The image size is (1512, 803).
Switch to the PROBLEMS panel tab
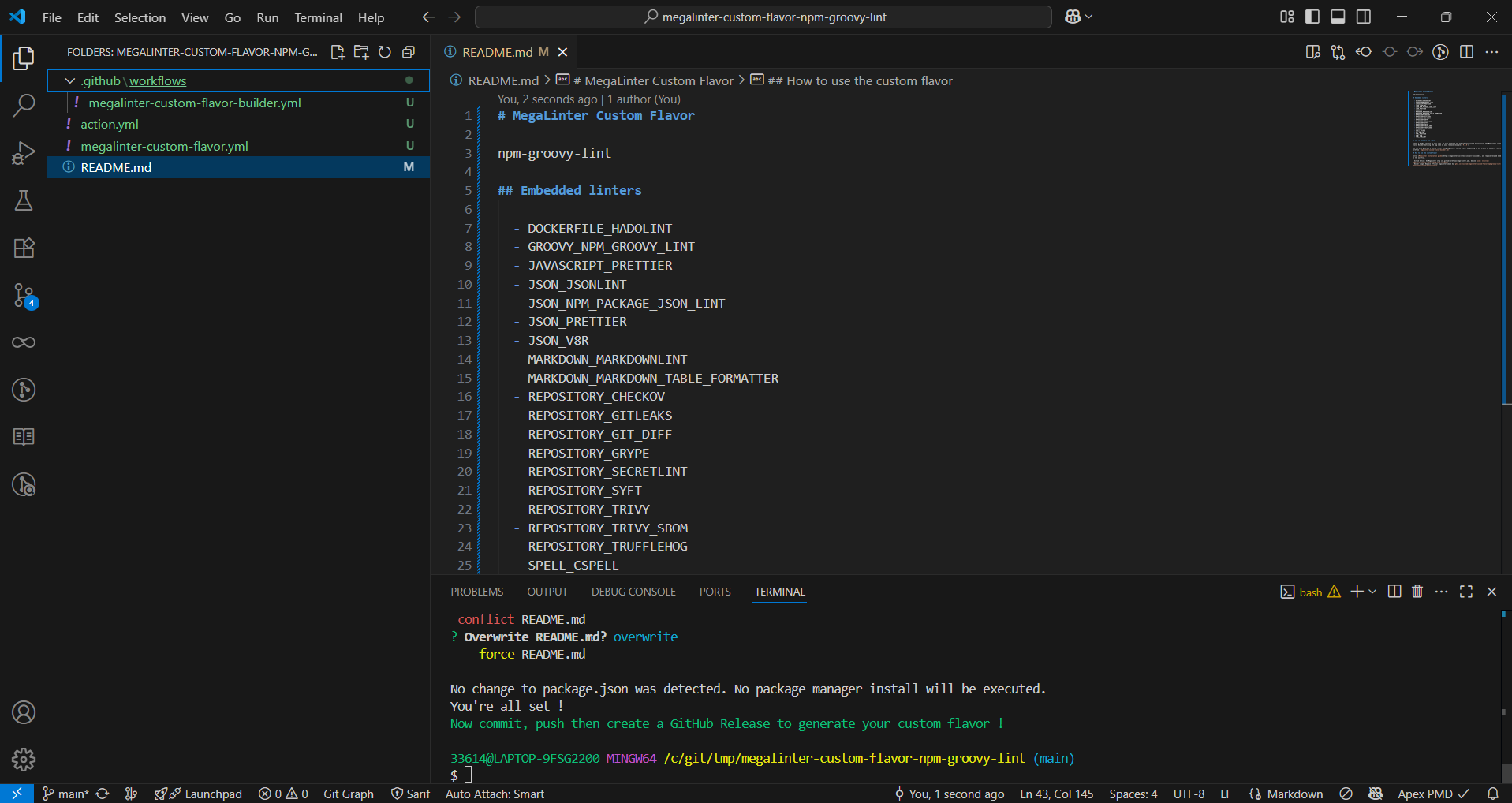476,592
